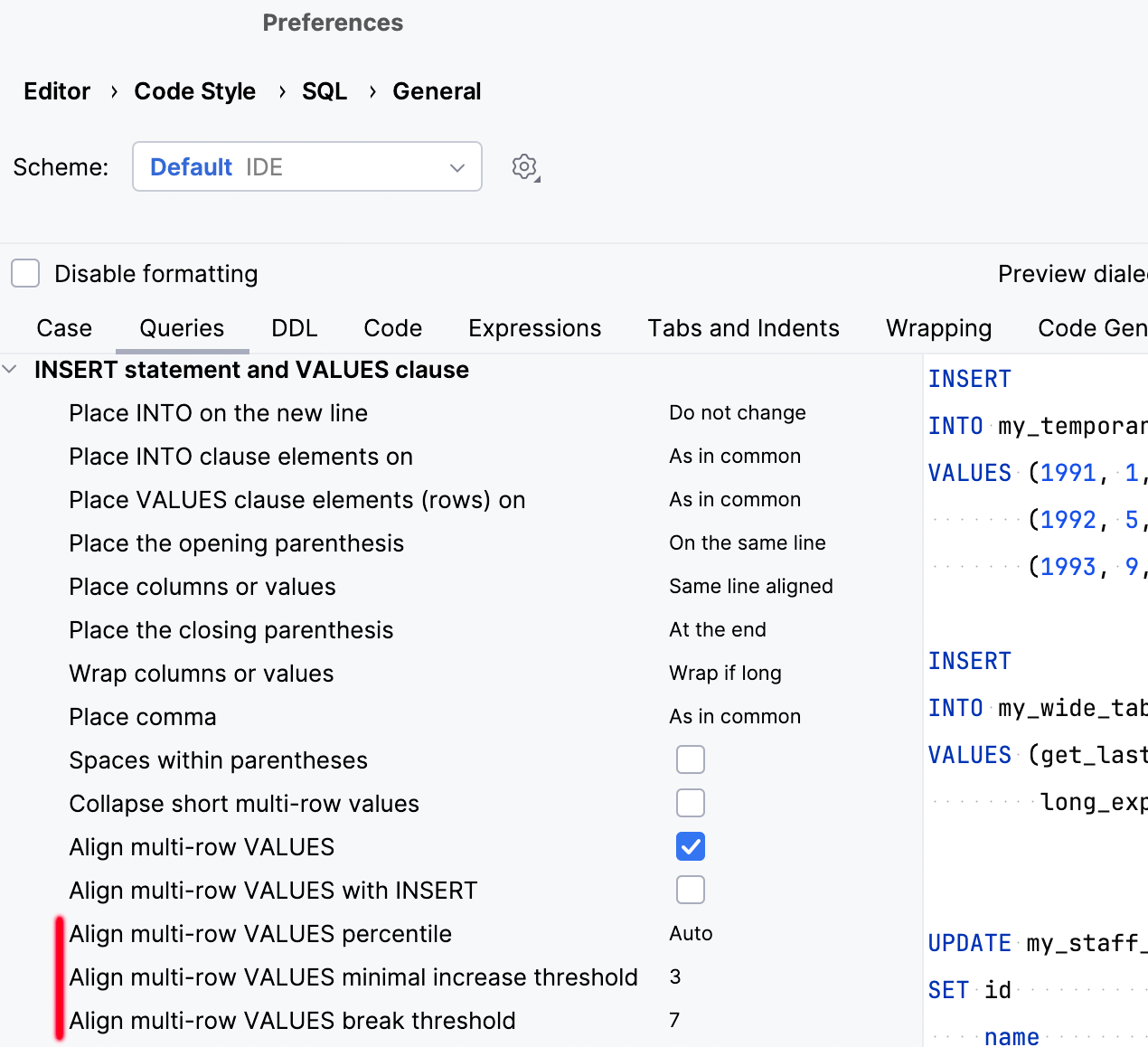The image size is (1148, 1047).
Task: Go to the Wrapping tab
Action: pyautogui.click(x=938, y=328)
